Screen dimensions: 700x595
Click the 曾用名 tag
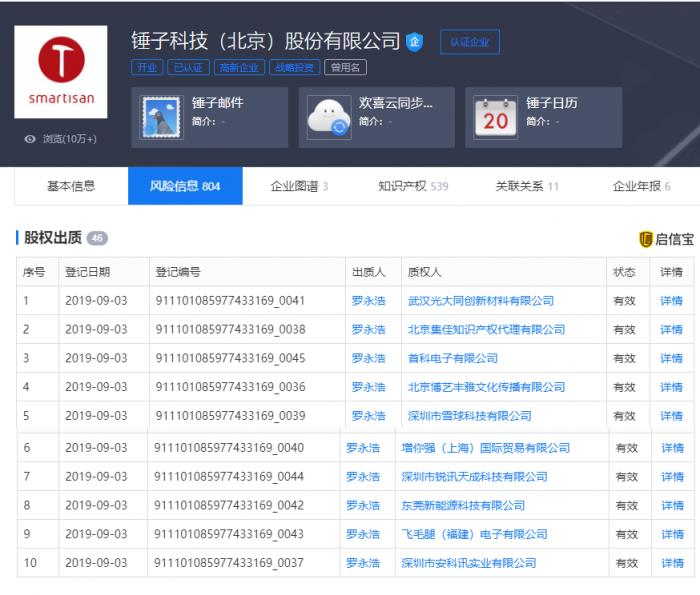point(345,68)
